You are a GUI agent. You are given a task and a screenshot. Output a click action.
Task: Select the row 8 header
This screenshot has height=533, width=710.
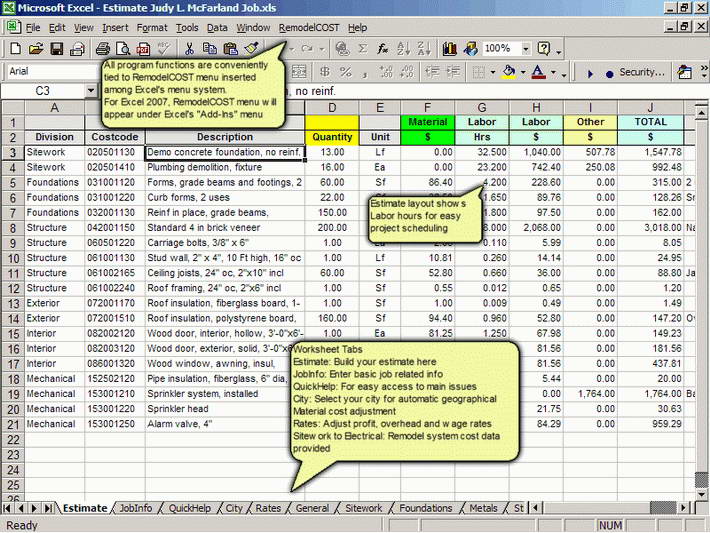tap(13, 228)
